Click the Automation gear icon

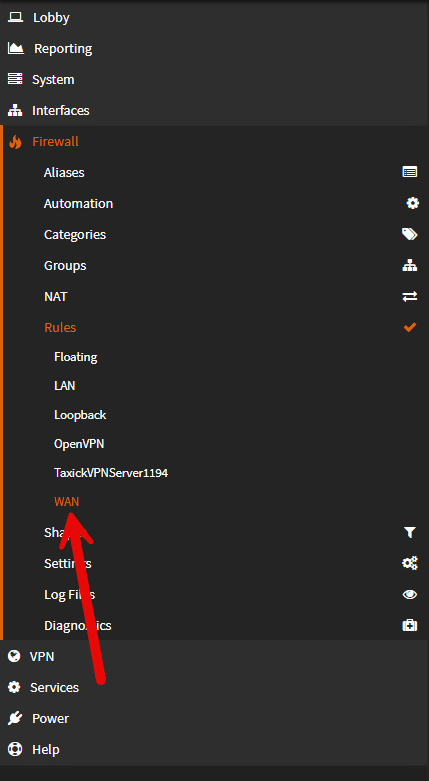(x=412, y=203)
